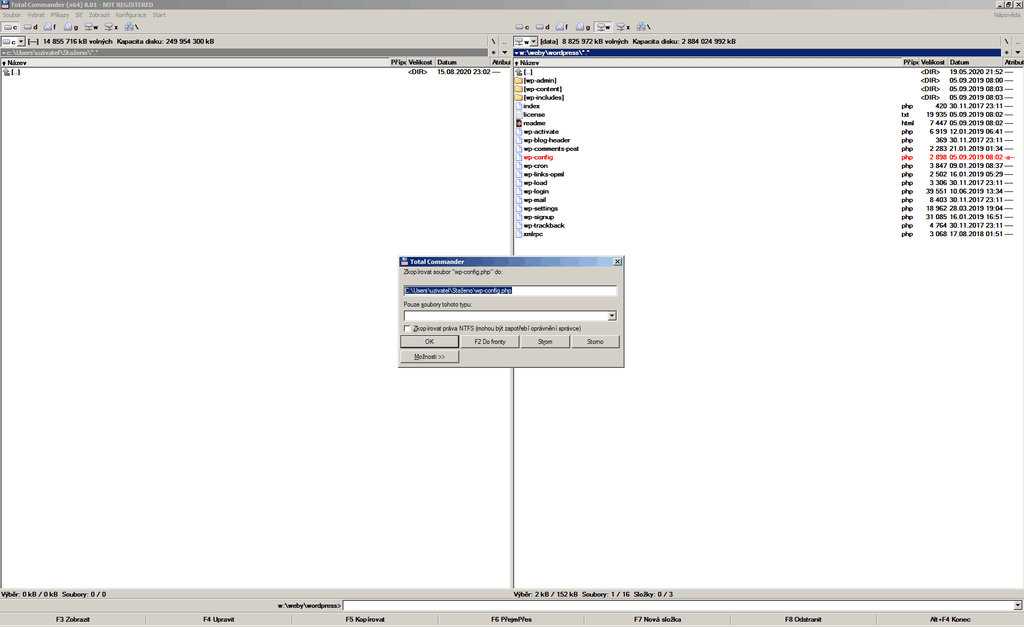The width and height of the screenshot is (1024, 627).
Task: Click F4 Upravit button
Action: tap(219, 619)
